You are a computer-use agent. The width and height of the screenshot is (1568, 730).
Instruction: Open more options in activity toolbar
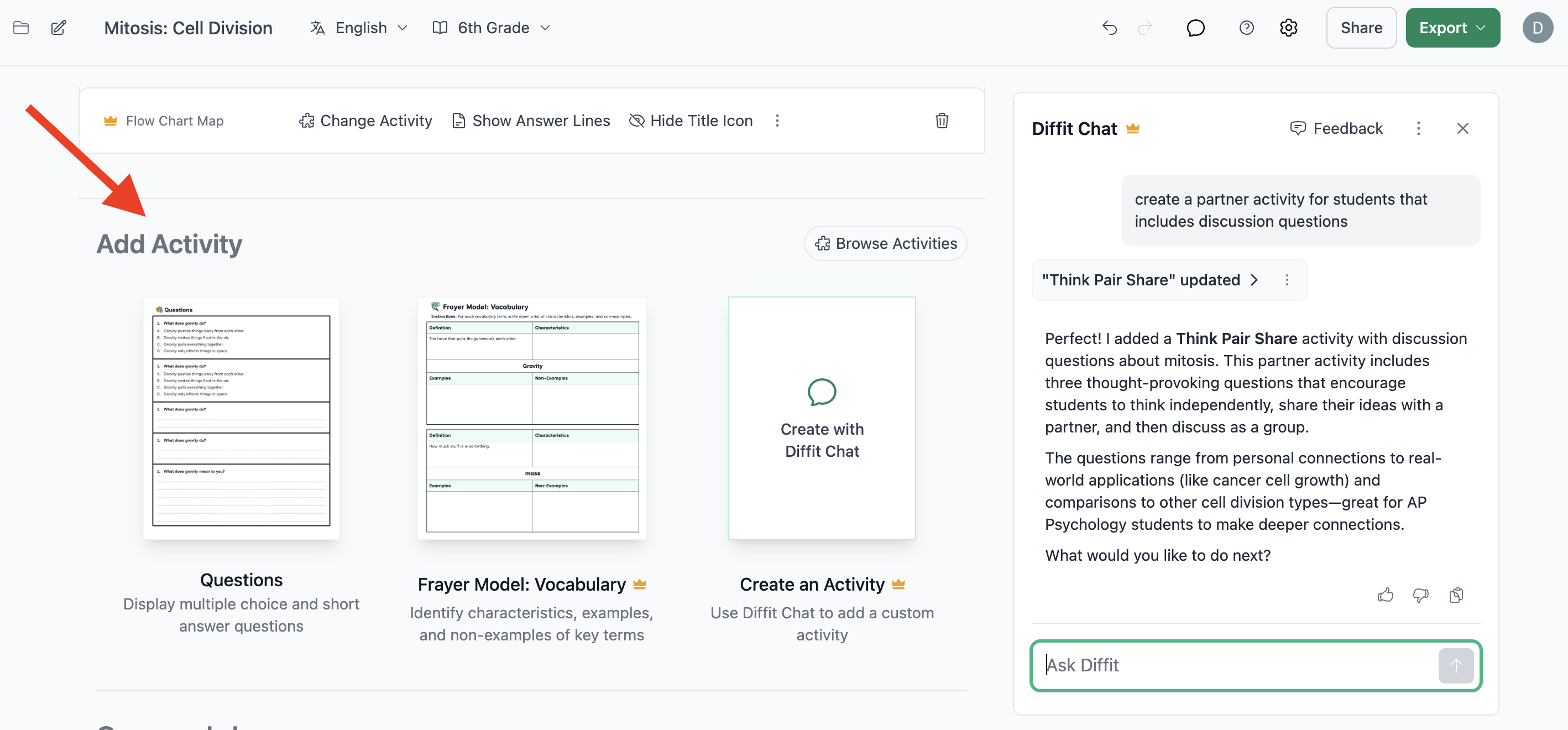coord(777,121)
